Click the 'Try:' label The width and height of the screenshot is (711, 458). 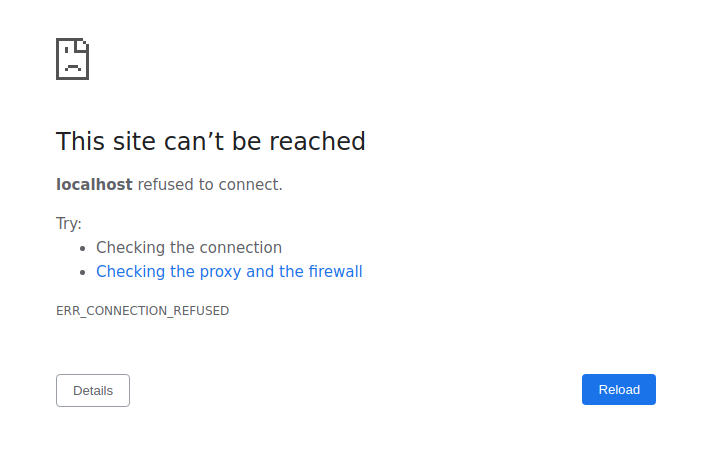pyautogui.click(x=69, y=223)
